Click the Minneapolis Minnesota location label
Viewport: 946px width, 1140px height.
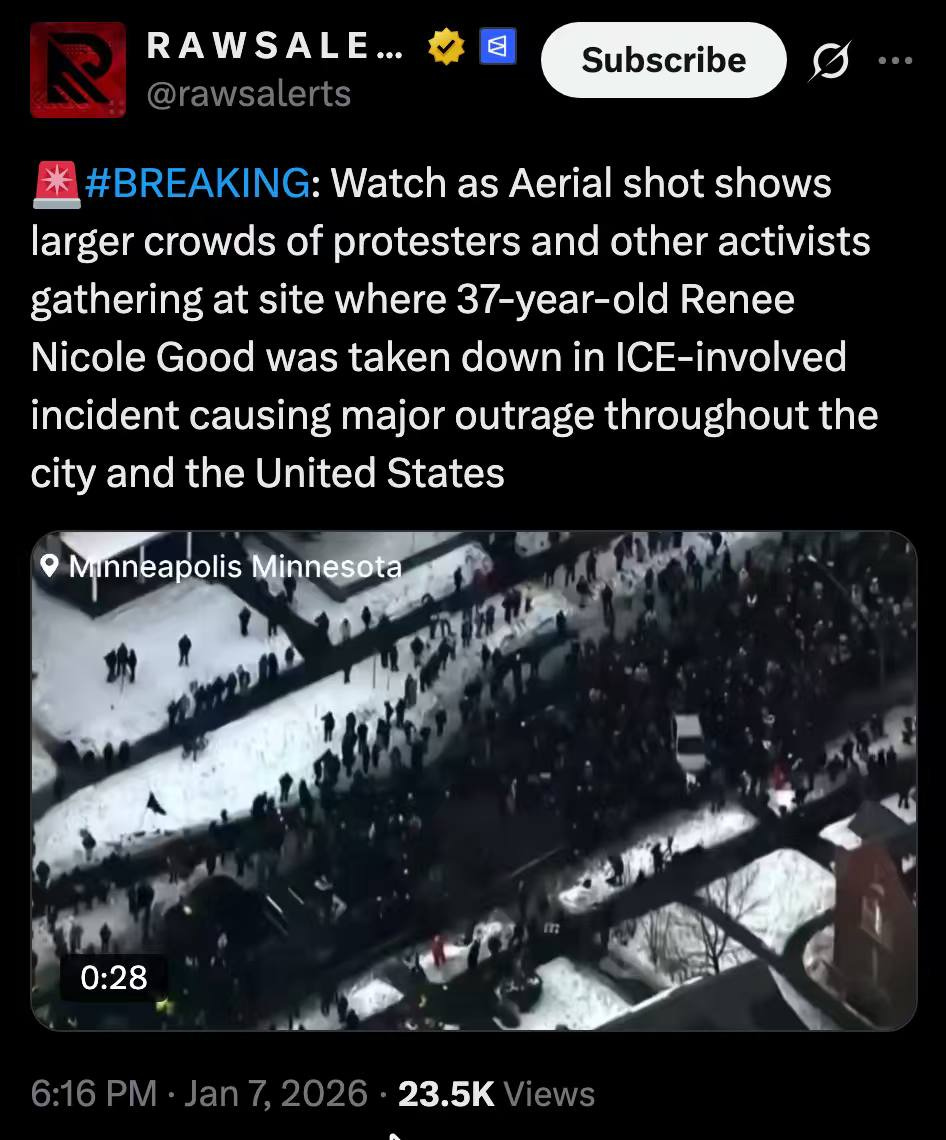tap(235, 566)
